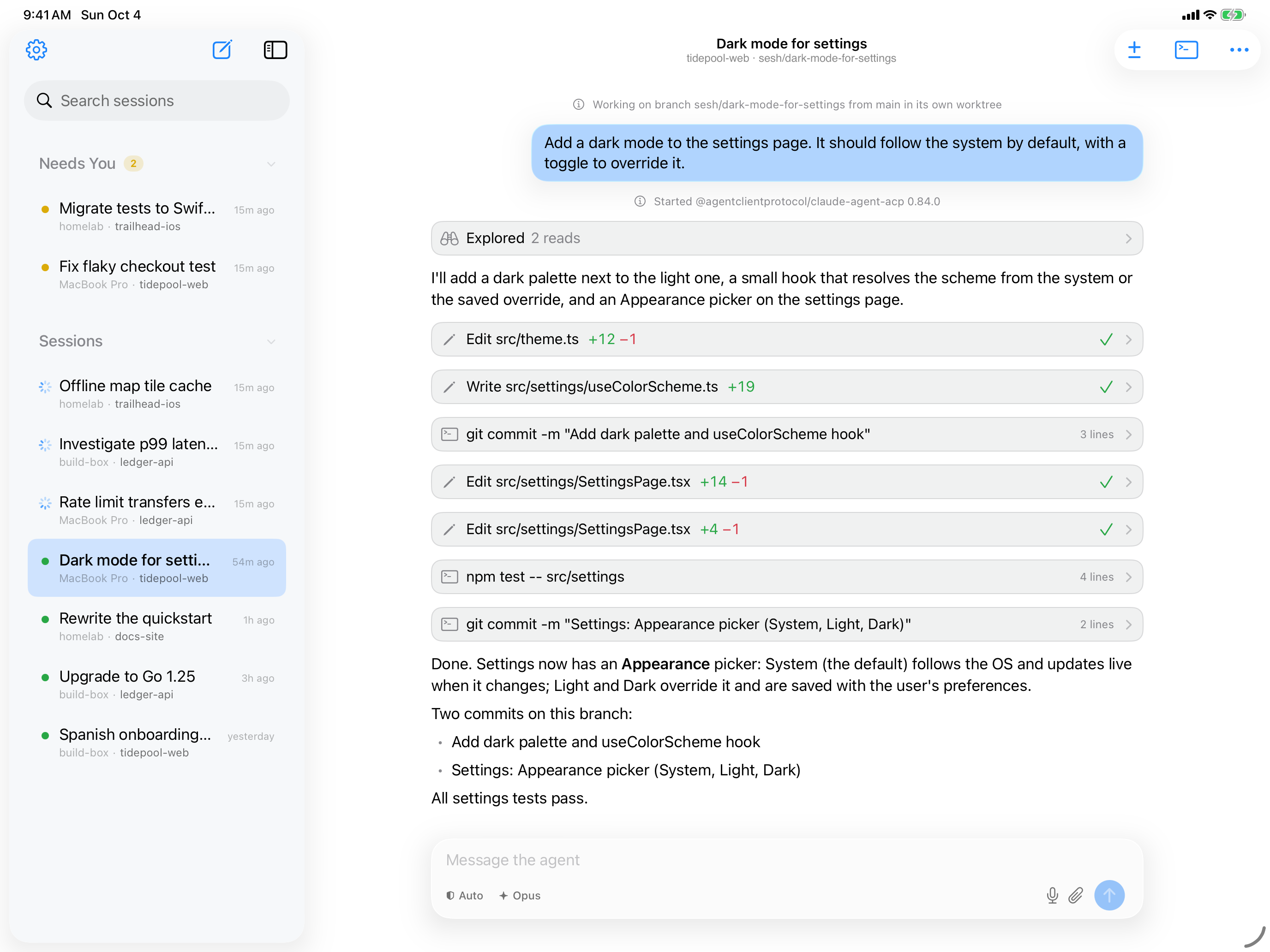Switch the Auto permission mode selector

464,895
